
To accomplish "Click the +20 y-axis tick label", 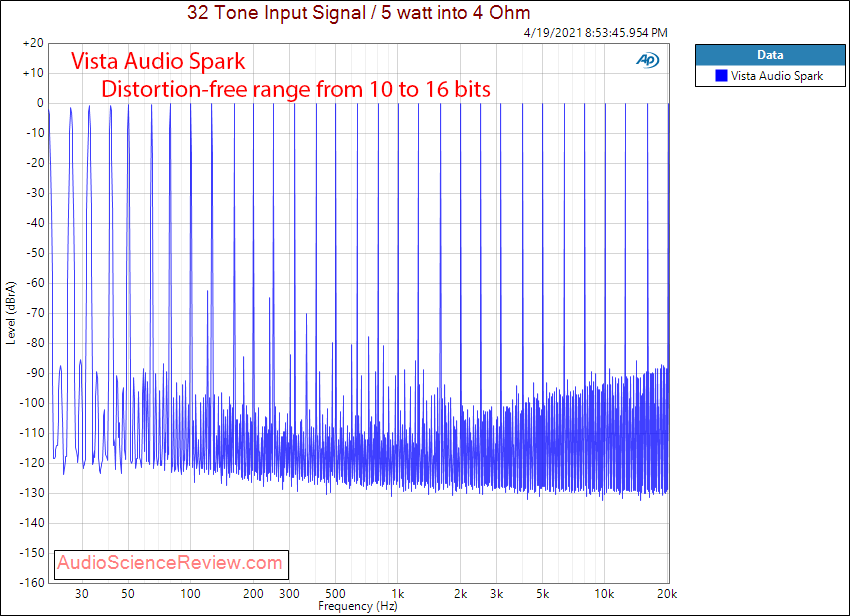I will point(33,43).
